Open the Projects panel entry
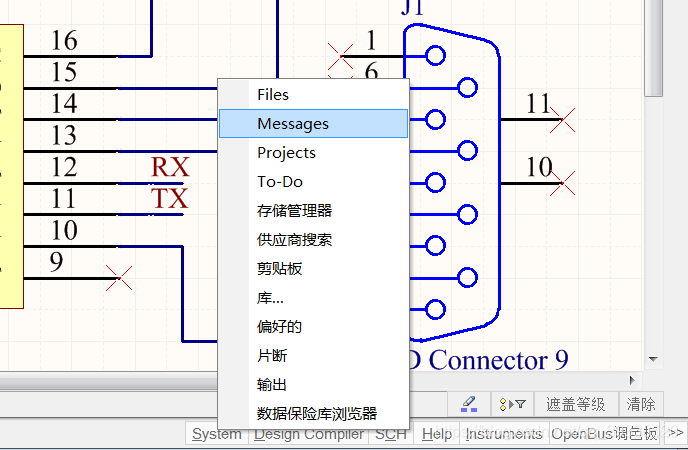The image size is (688, 450). pos(313,153)
